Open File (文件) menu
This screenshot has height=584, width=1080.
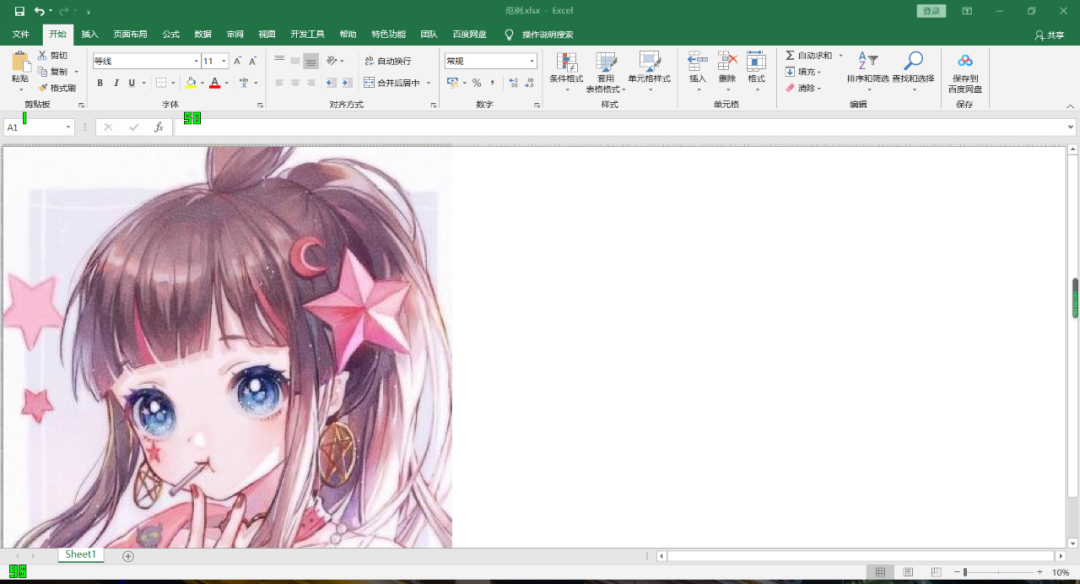[21, 34]
